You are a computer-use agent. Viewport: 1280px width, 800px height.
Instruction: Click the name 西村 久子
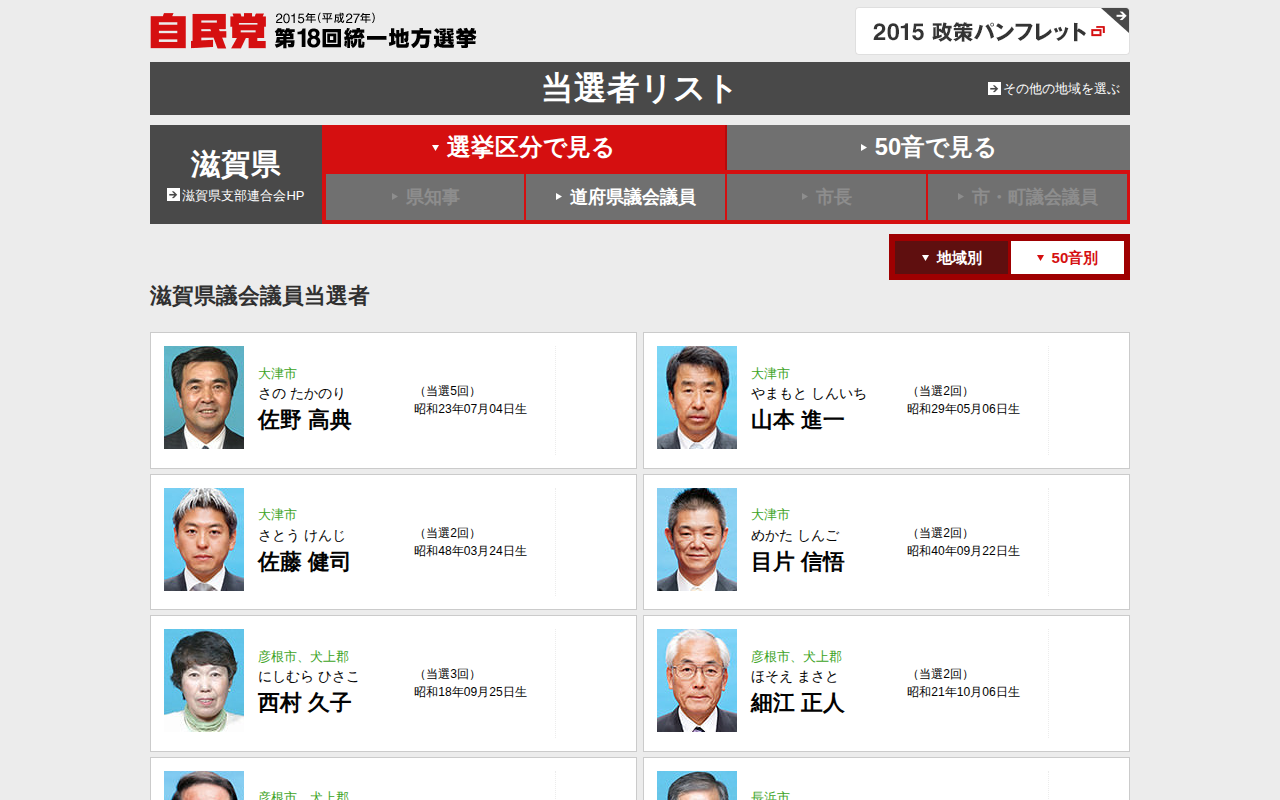(305, 703)
